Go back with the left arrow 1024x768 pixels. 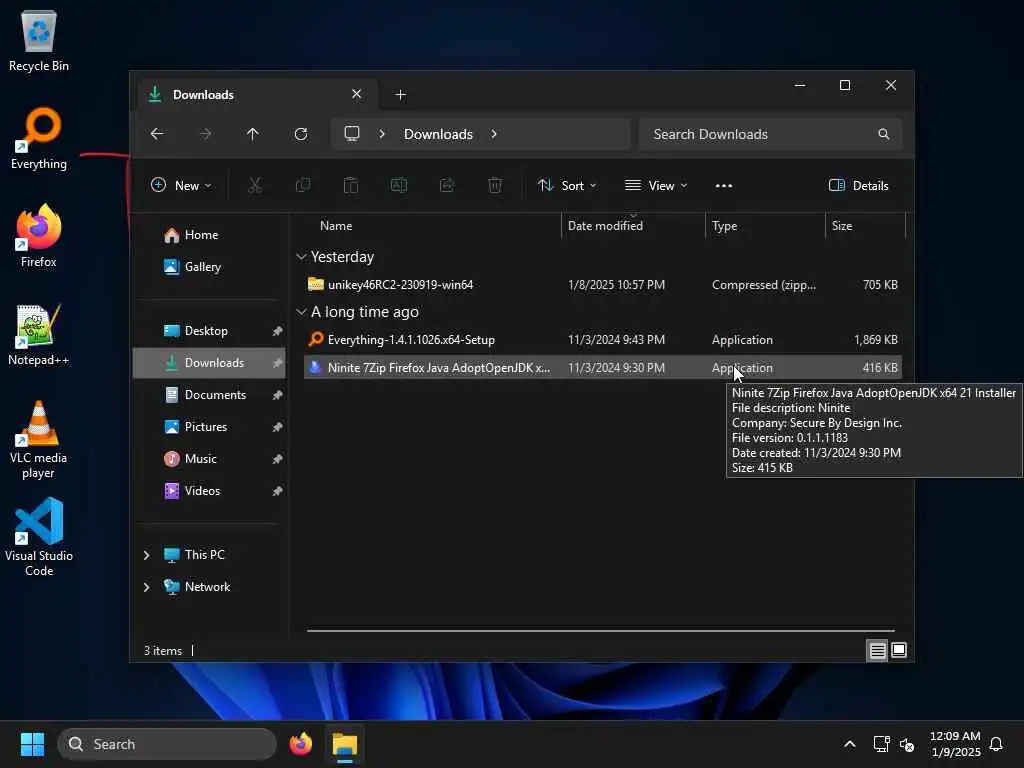(x=157, y=134)
